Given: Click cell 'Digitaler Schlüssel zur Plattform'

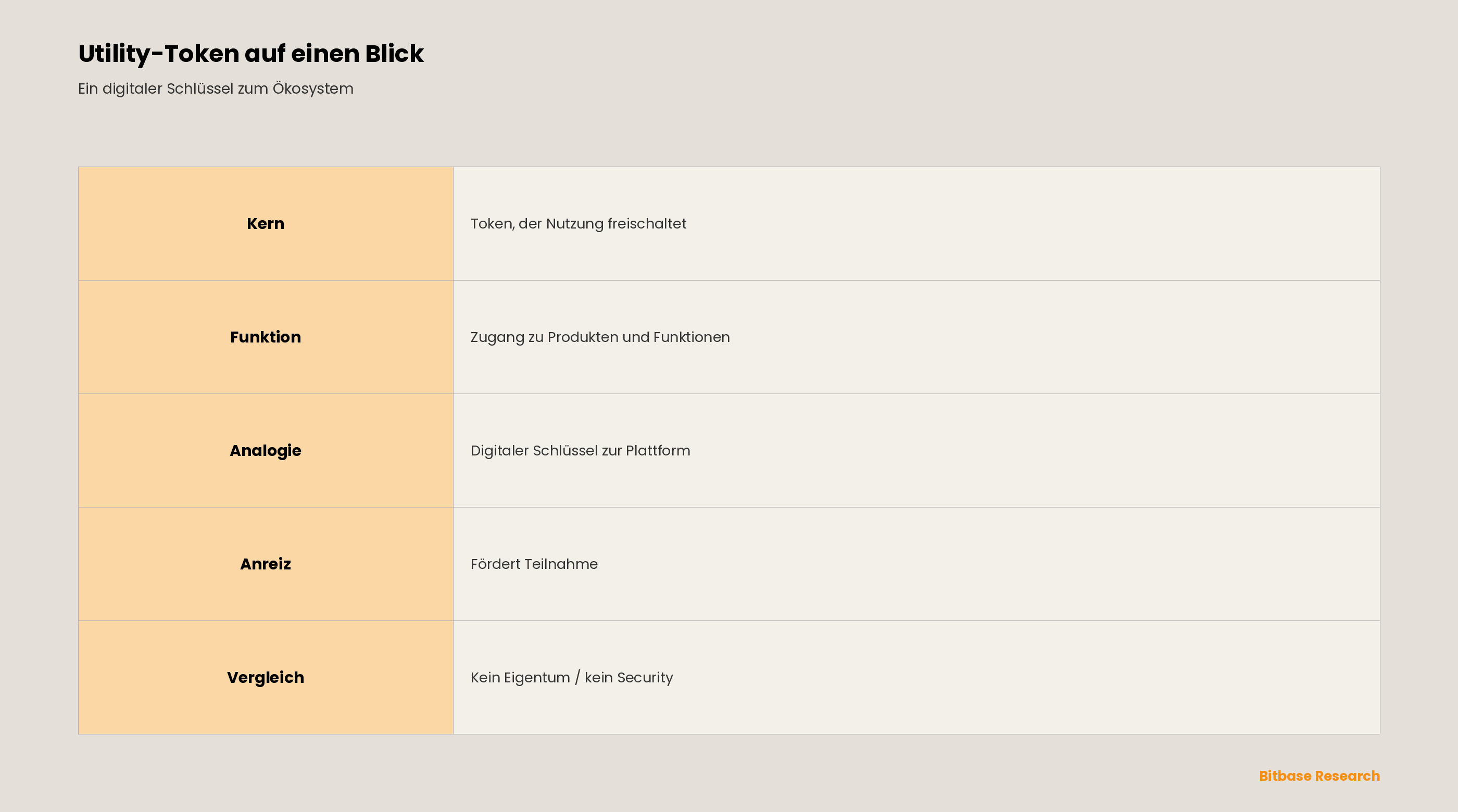Looking at the screenshot, I should pyautogui.click(x=916, y=450).
